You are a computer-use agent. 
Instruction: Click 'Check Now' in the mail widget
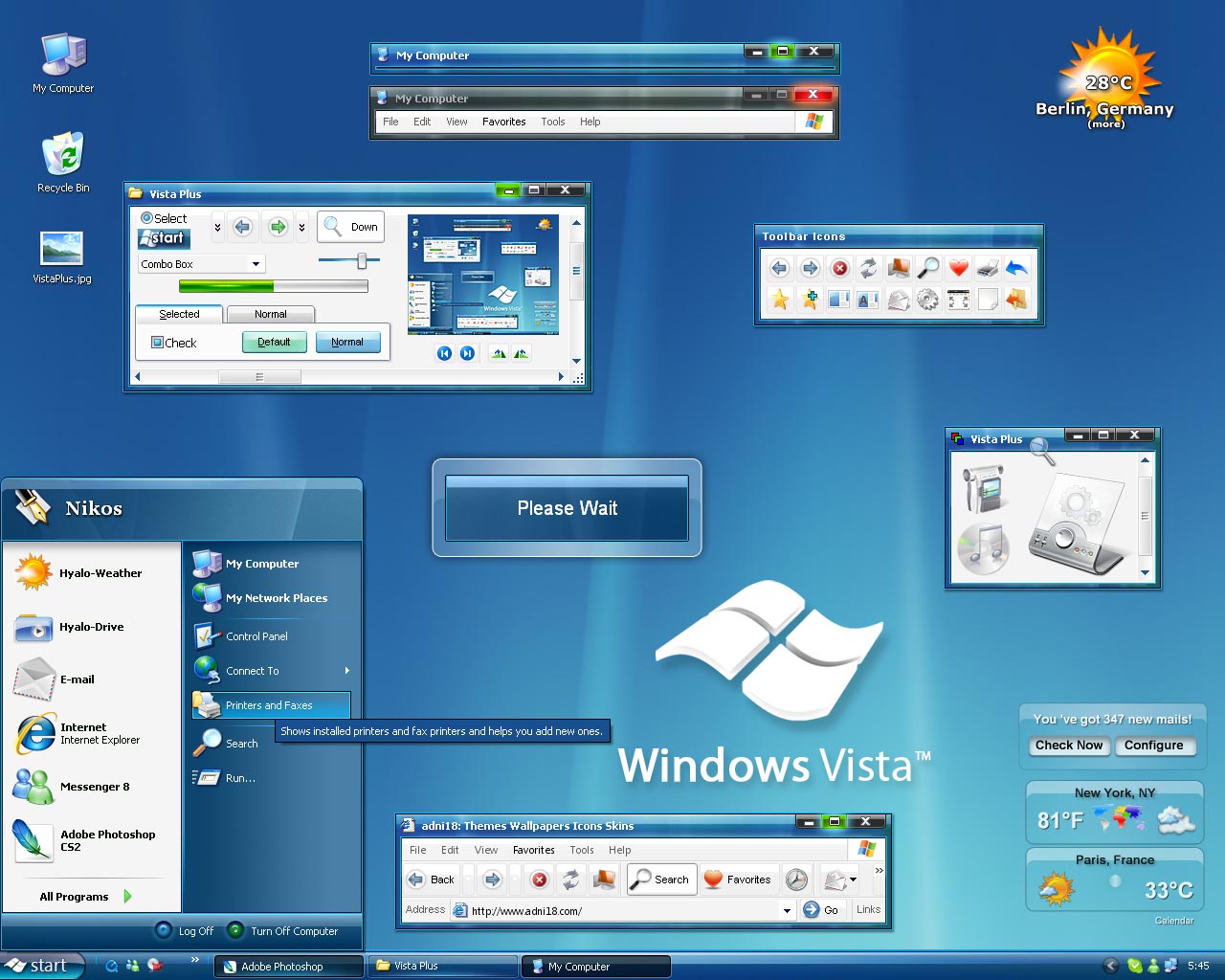1069,746
